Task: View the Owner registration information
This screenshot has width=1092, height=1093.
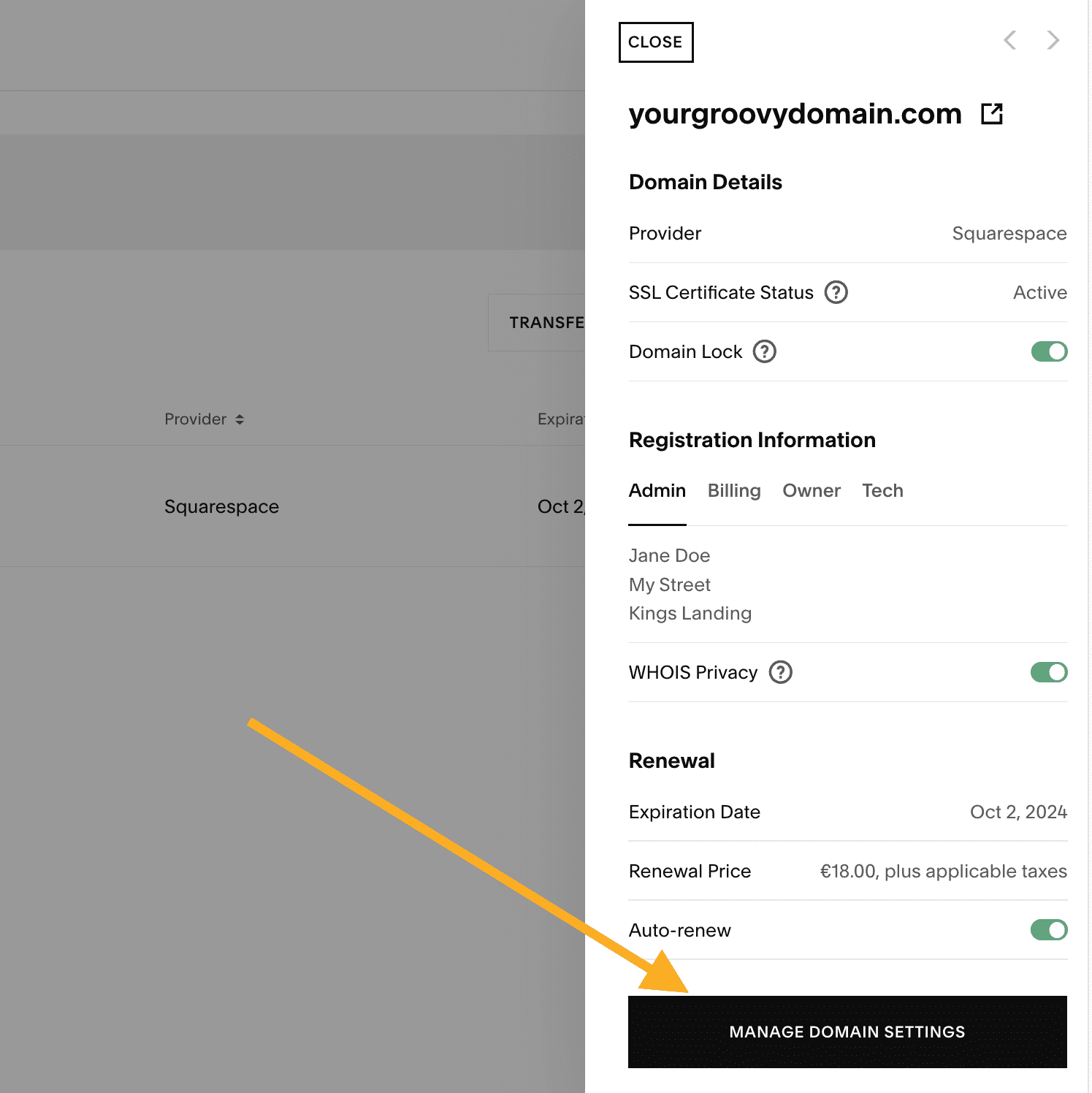Action: click(x=812, y=490)
